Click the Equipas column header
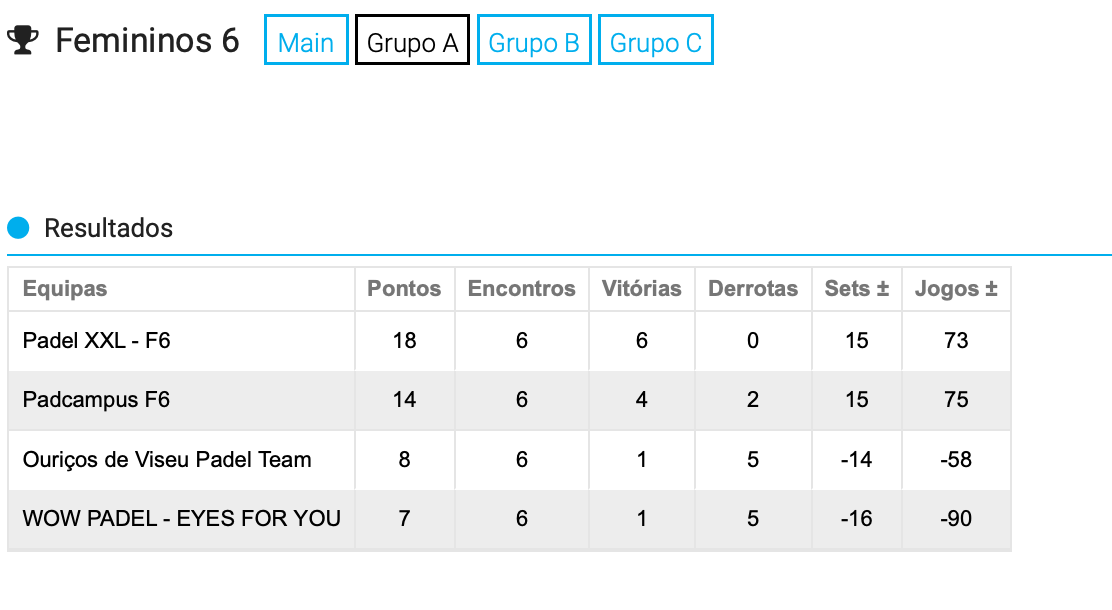Image resolution: width=1112 pixels, height=610 pixels. (x=65, y=289)
